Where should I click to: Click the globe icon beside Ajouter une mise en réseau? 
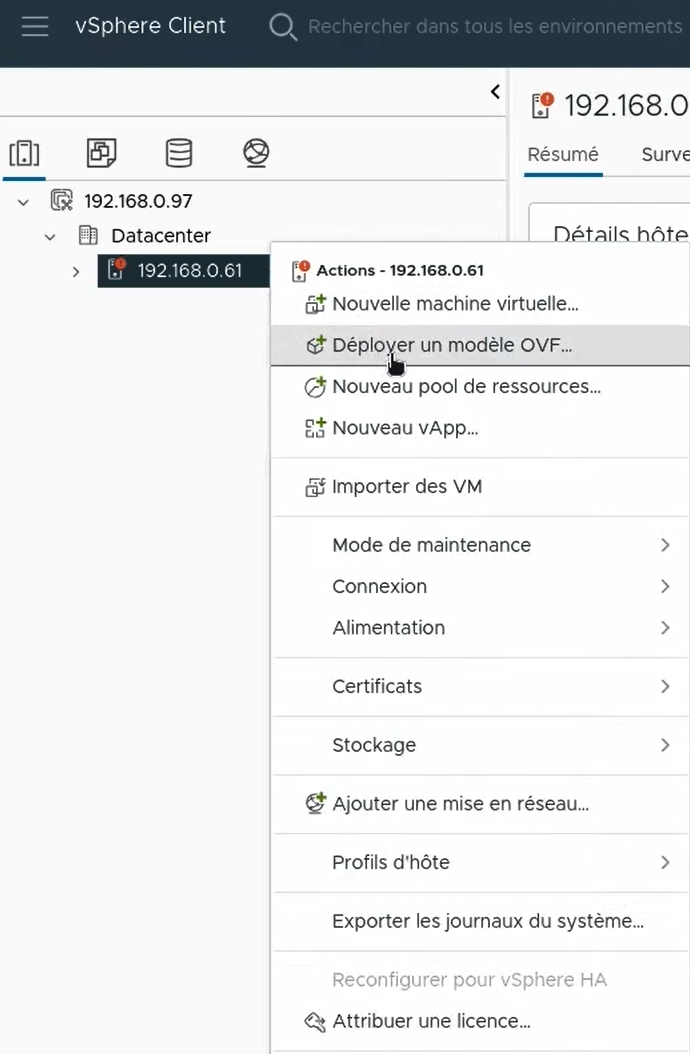tap(314, 803)
